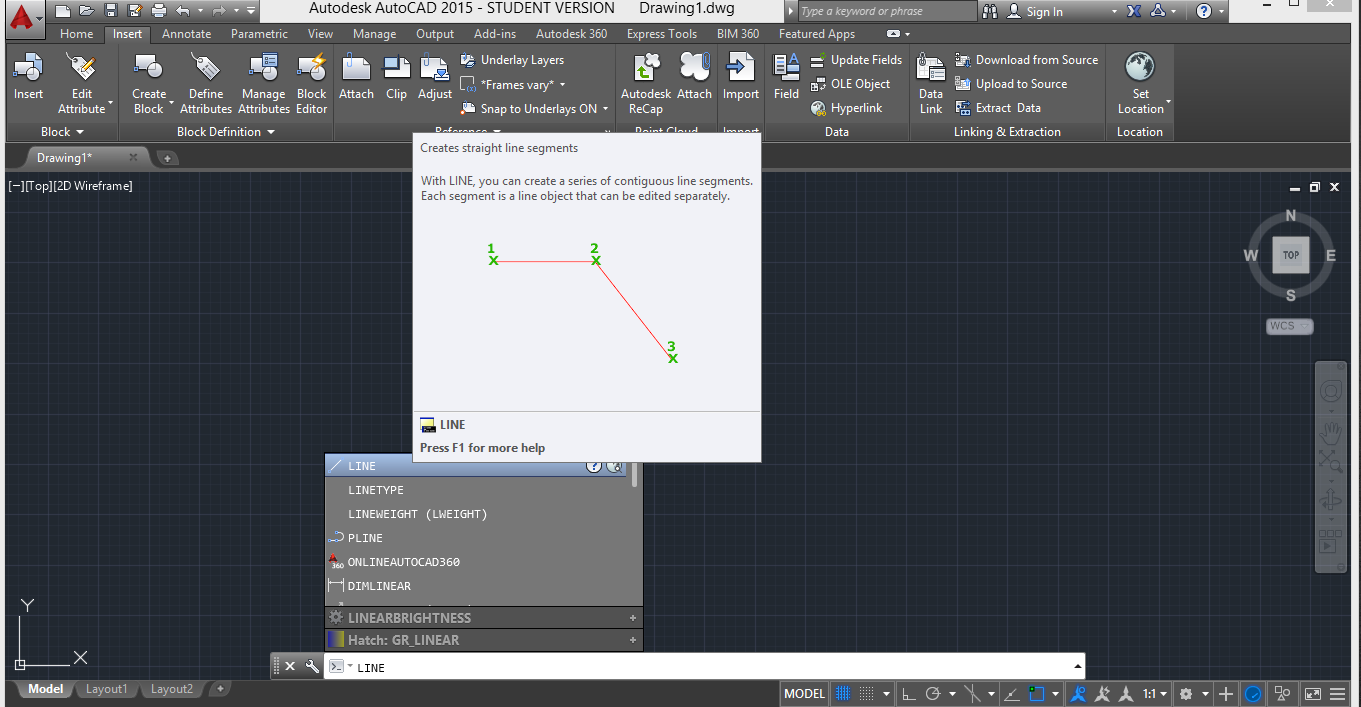Toggle 2D Object Snap
1361x707 pixels.
pyautogui.click(x=1037, y=693)
